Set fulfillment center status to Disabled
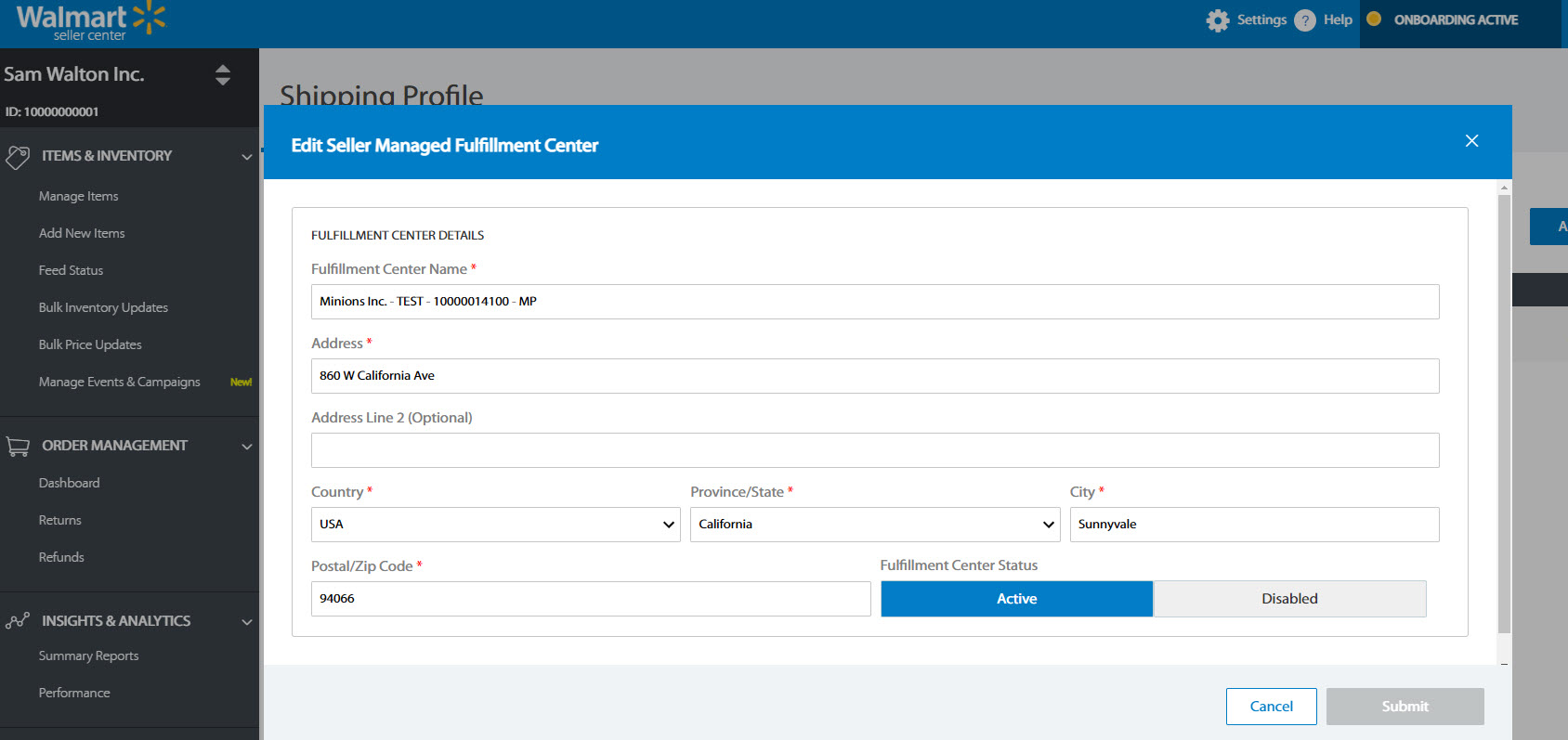Viewport: 1568px width, 740px height. click(1289, 599)
